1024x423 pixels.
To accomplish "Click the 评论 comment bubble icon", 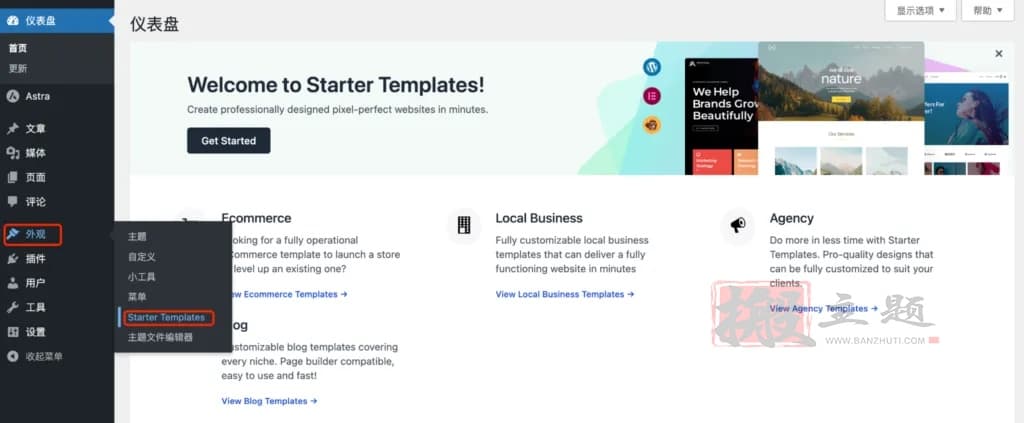I will click(x=12, y=202).
